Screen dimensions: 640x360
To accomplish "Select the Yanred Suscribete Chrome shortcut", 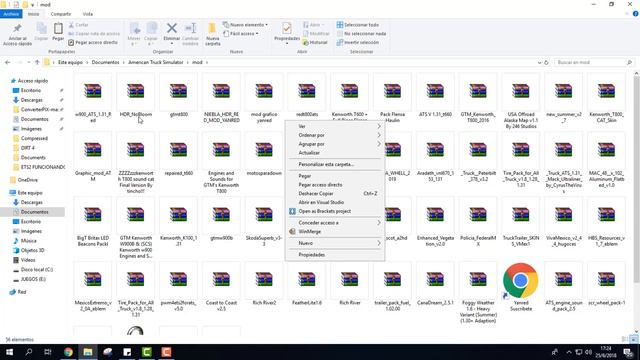I will point(520,287).
